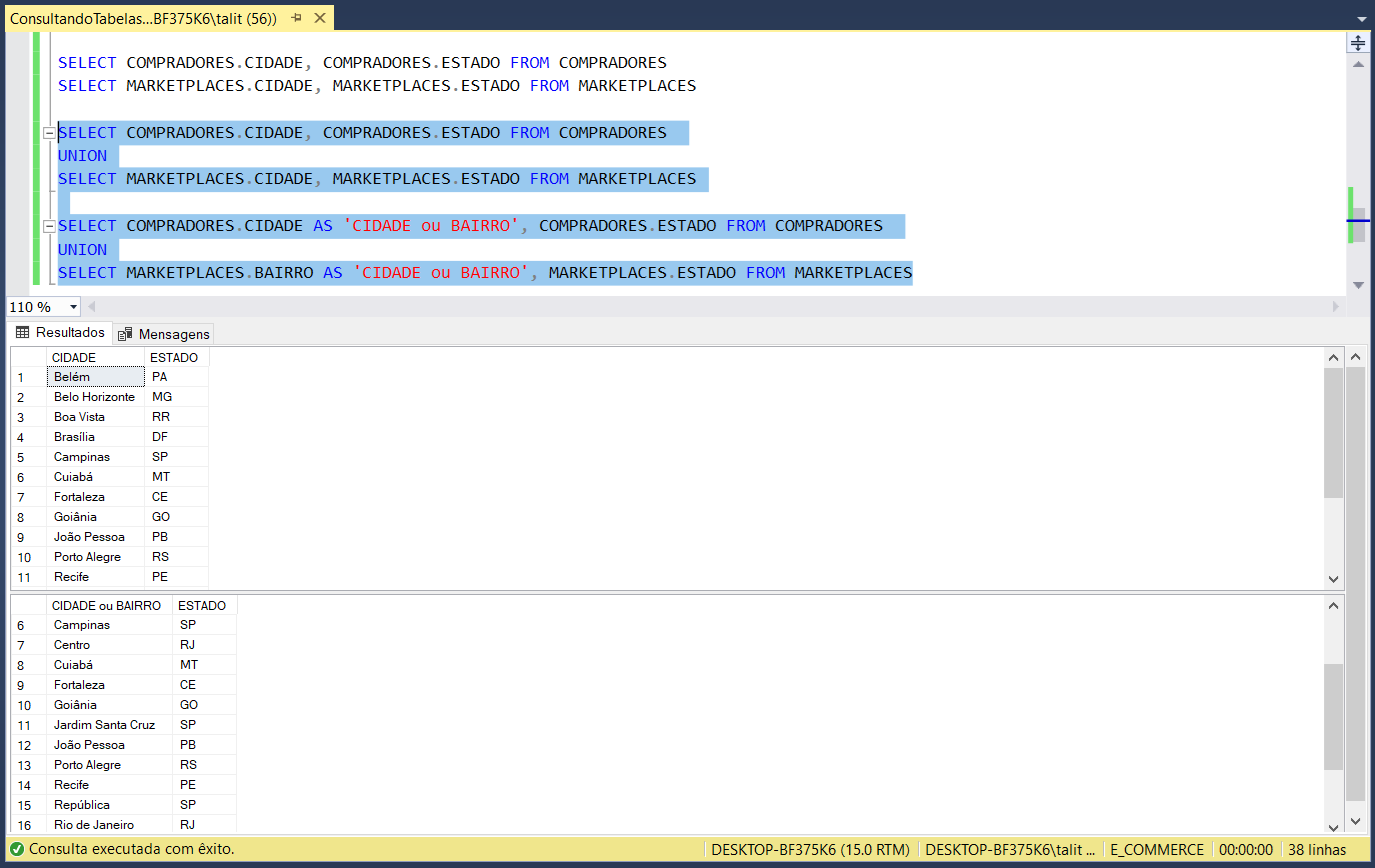This screenshot has width=1375, height=868.
Task: Click the 00:00:00 elapsed time status
Action: 1246,849
